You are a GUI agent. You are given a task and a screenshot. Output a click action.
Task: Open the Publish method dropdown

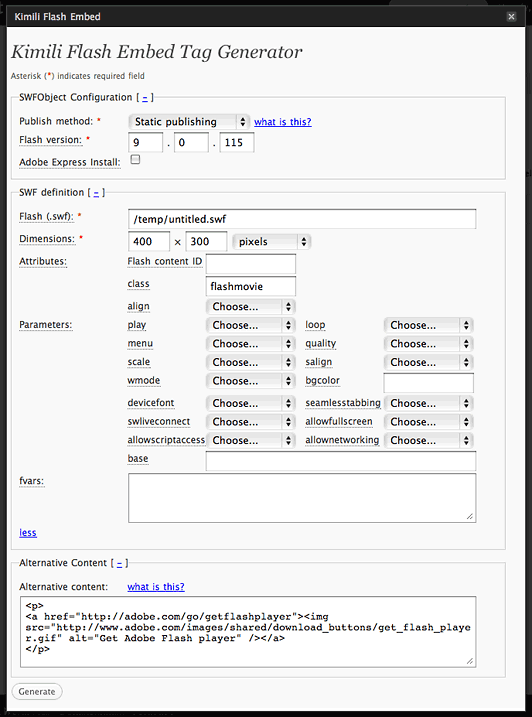click(189, 122)
